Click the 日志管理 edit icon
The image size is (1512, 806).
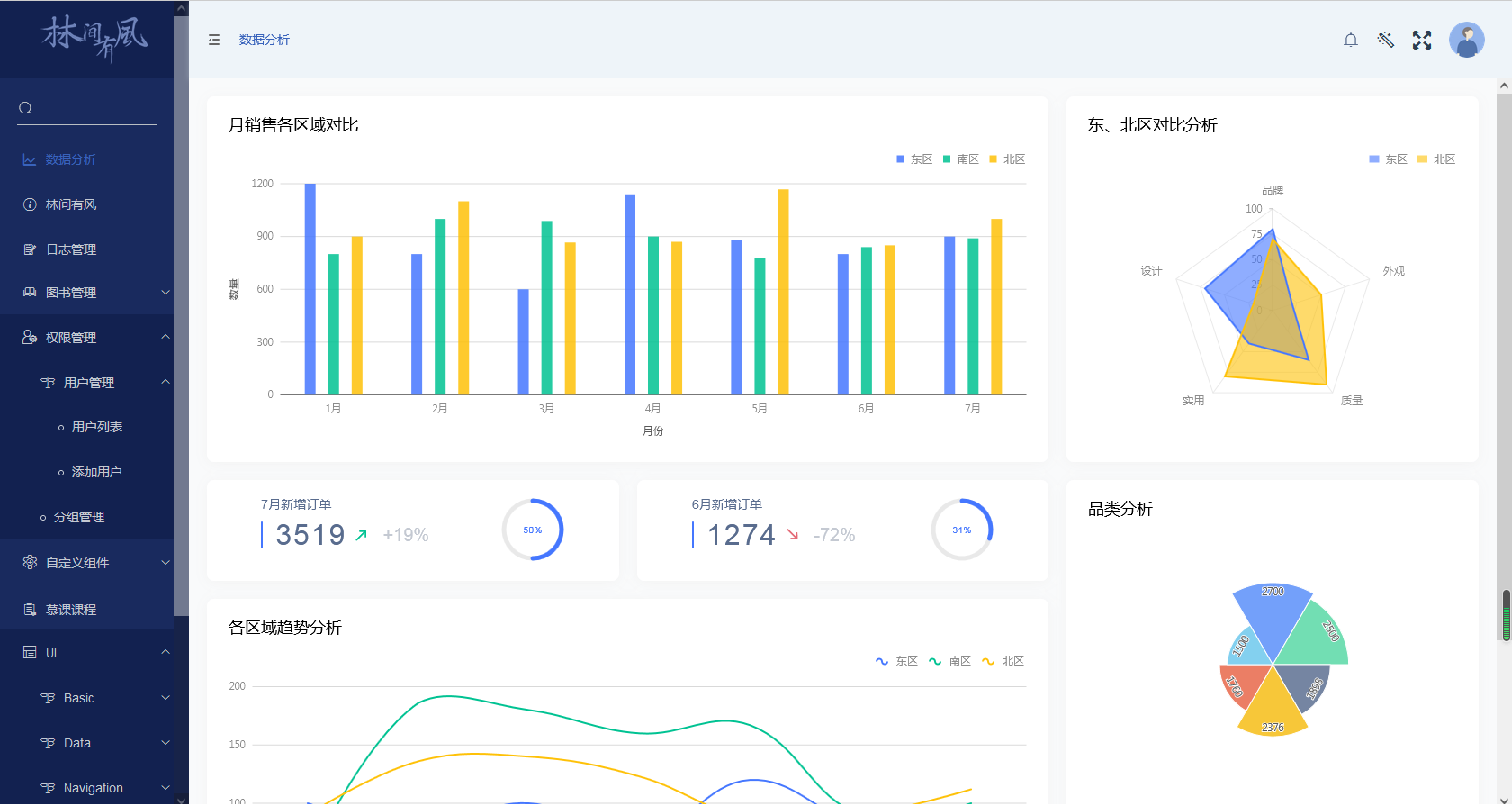click(x=30, y=249)
